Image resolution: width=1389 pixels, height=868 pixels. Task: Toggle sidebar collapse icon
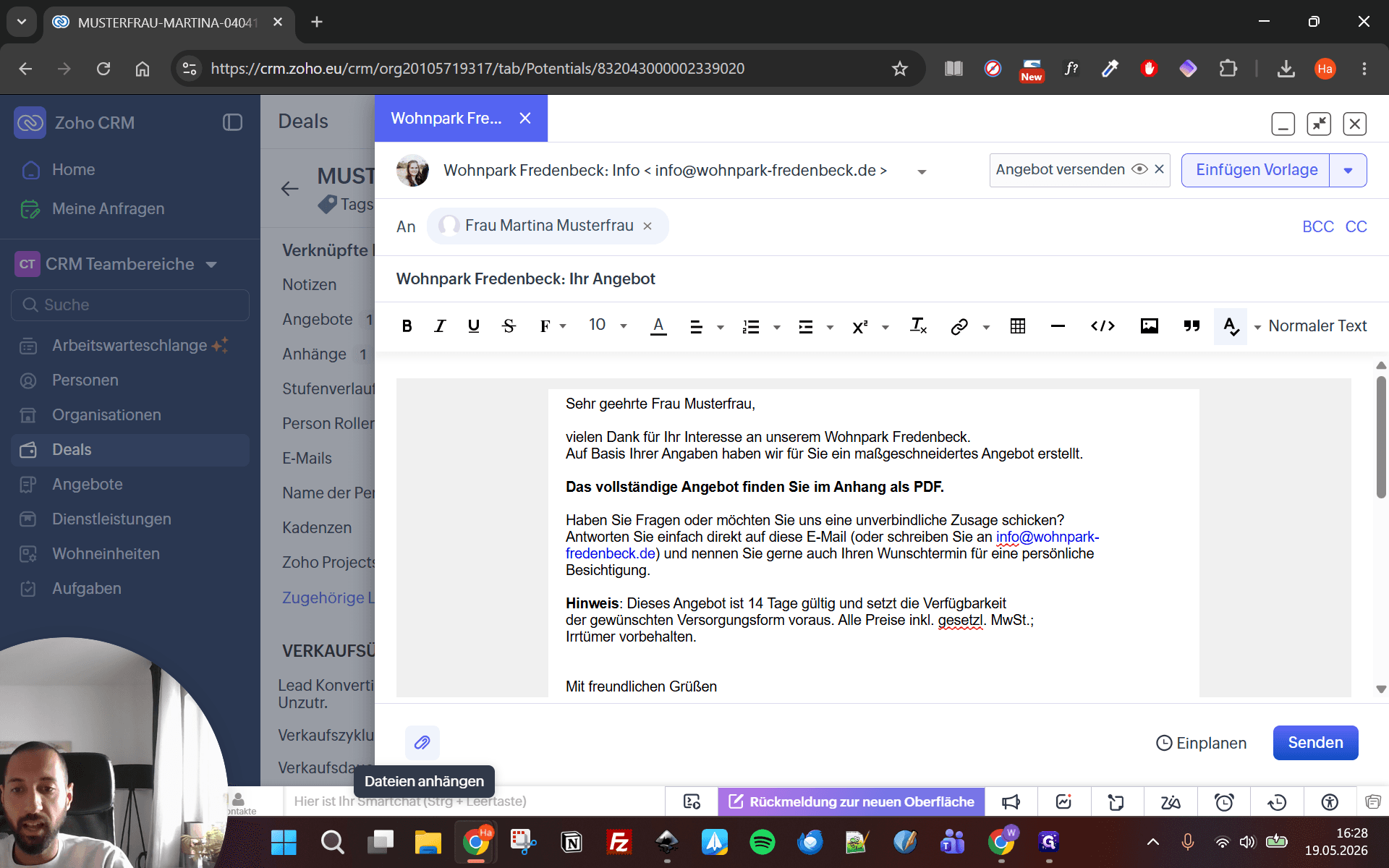click(232, 122)
